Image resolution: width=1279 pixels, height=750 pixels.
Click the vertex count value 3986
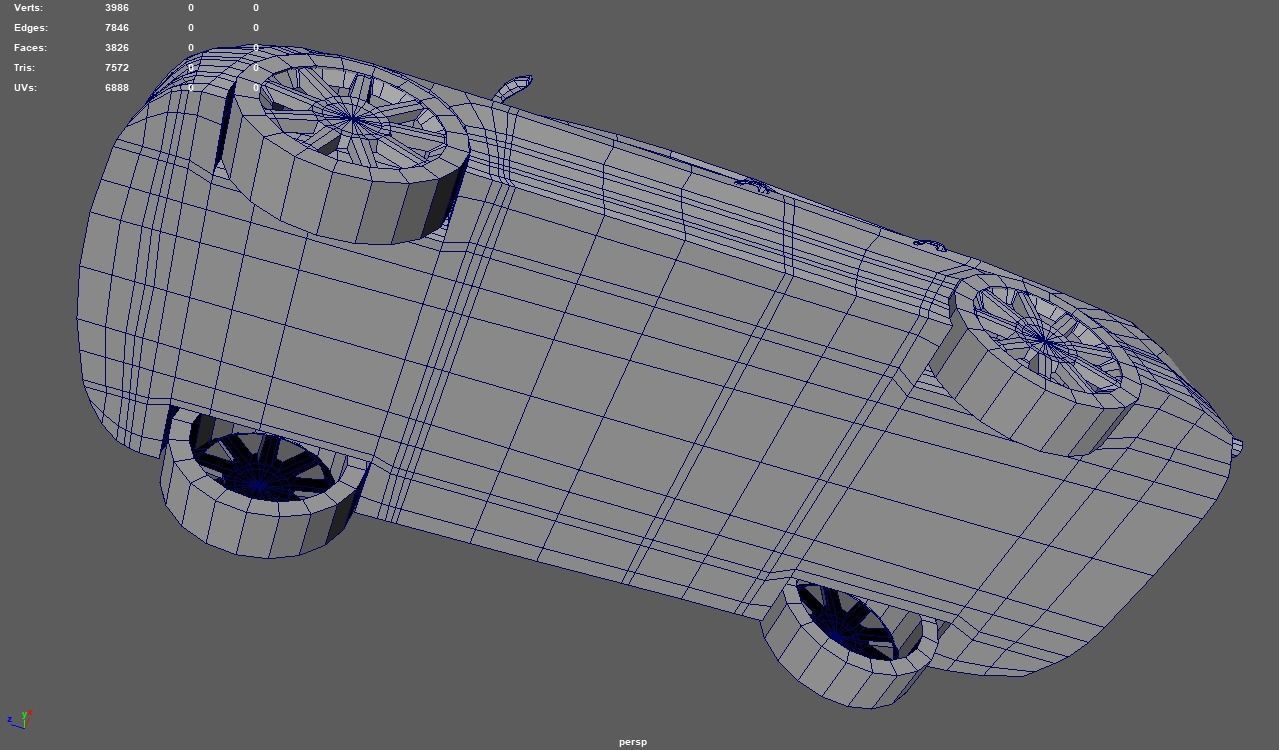(x=117, y=8)
